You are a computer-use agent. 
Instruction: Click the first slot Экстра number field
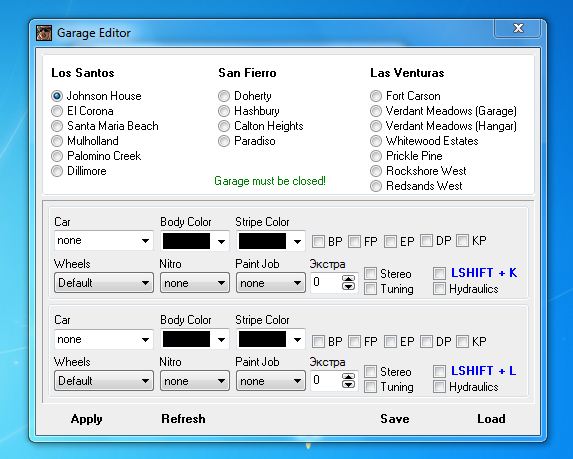(326, 282)
